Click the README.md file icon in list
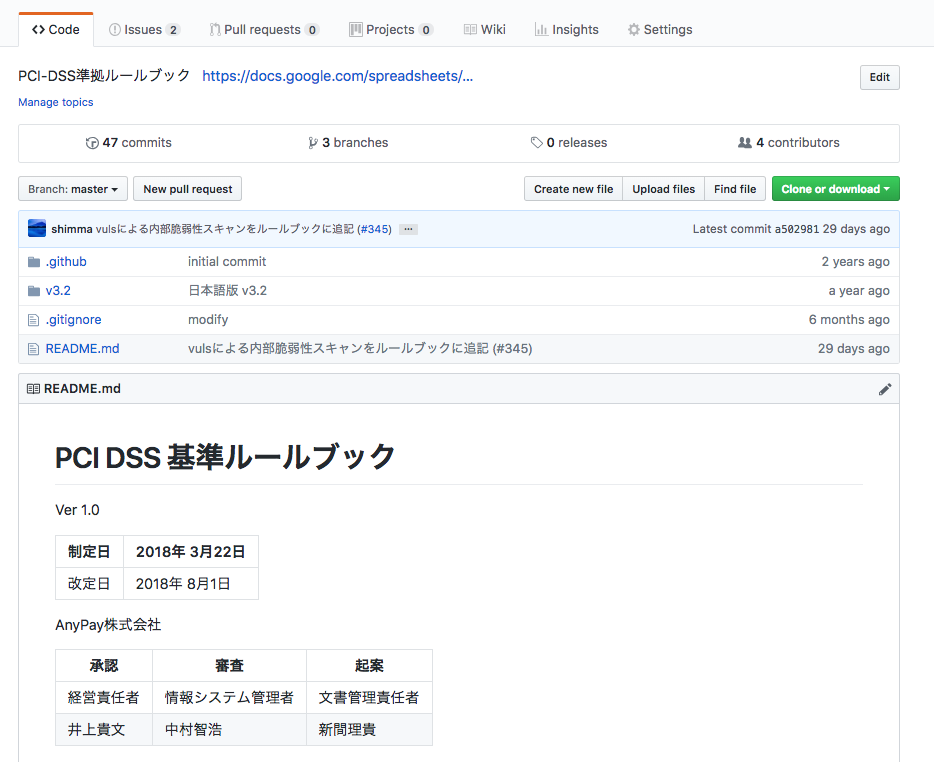 34,349
